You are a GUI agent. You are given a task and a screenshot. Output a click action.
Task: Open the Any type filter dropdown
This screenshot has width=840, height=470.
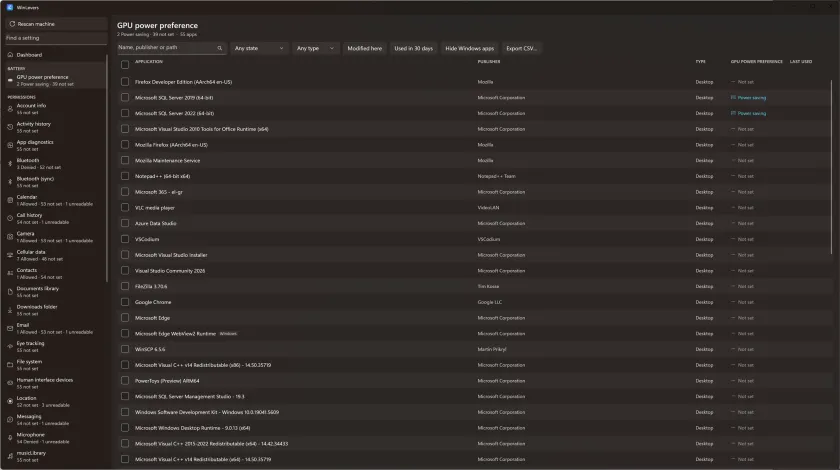[316, 48]
